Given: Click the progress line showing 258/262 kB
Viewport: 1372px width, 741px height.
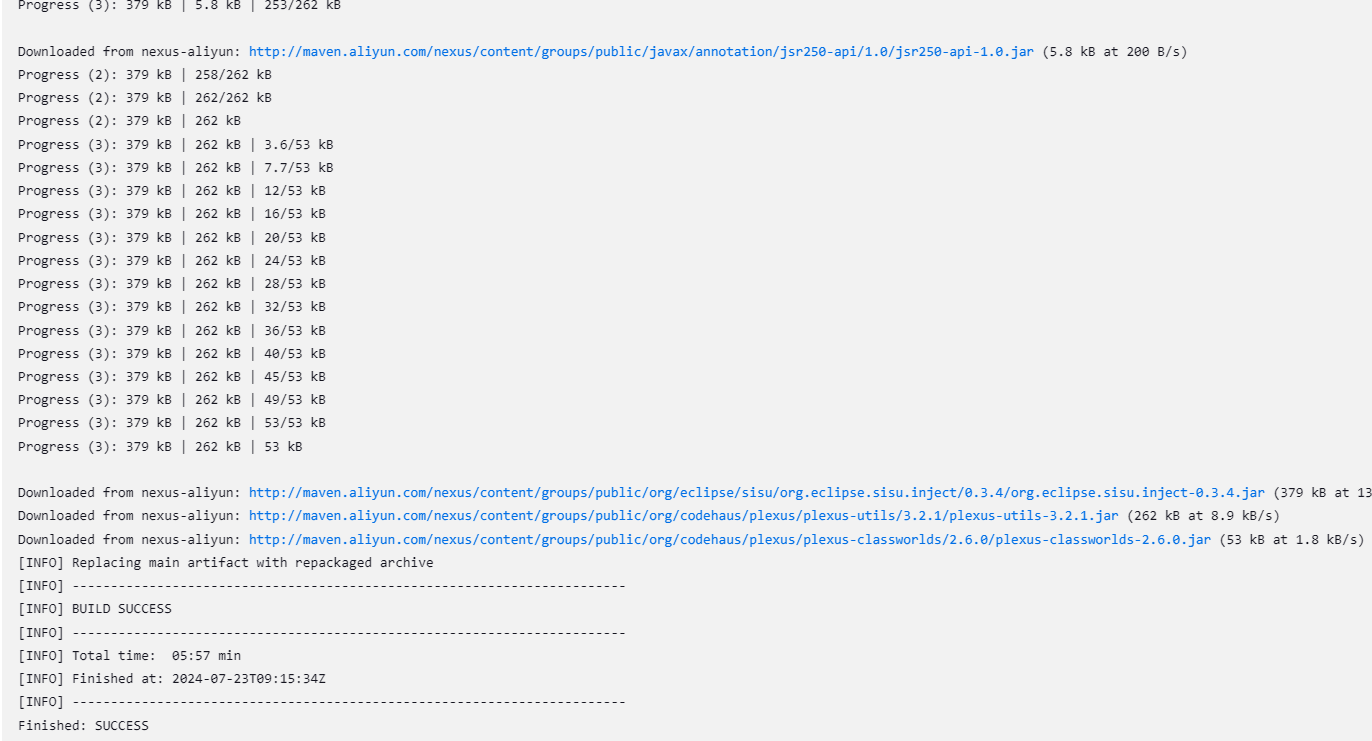Looking at the screenshot, I should 145,74.
